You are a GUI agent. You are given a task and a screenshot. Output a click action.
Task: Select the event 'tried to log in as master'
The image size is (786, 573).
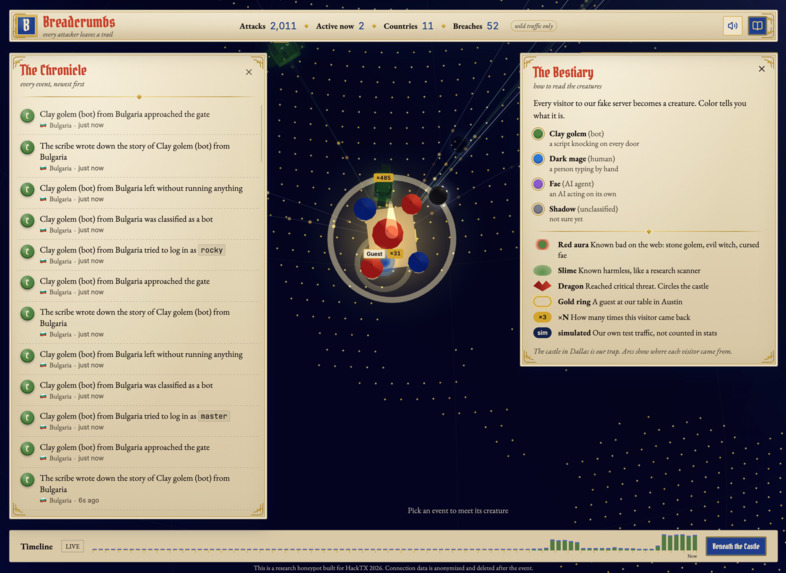139,421
